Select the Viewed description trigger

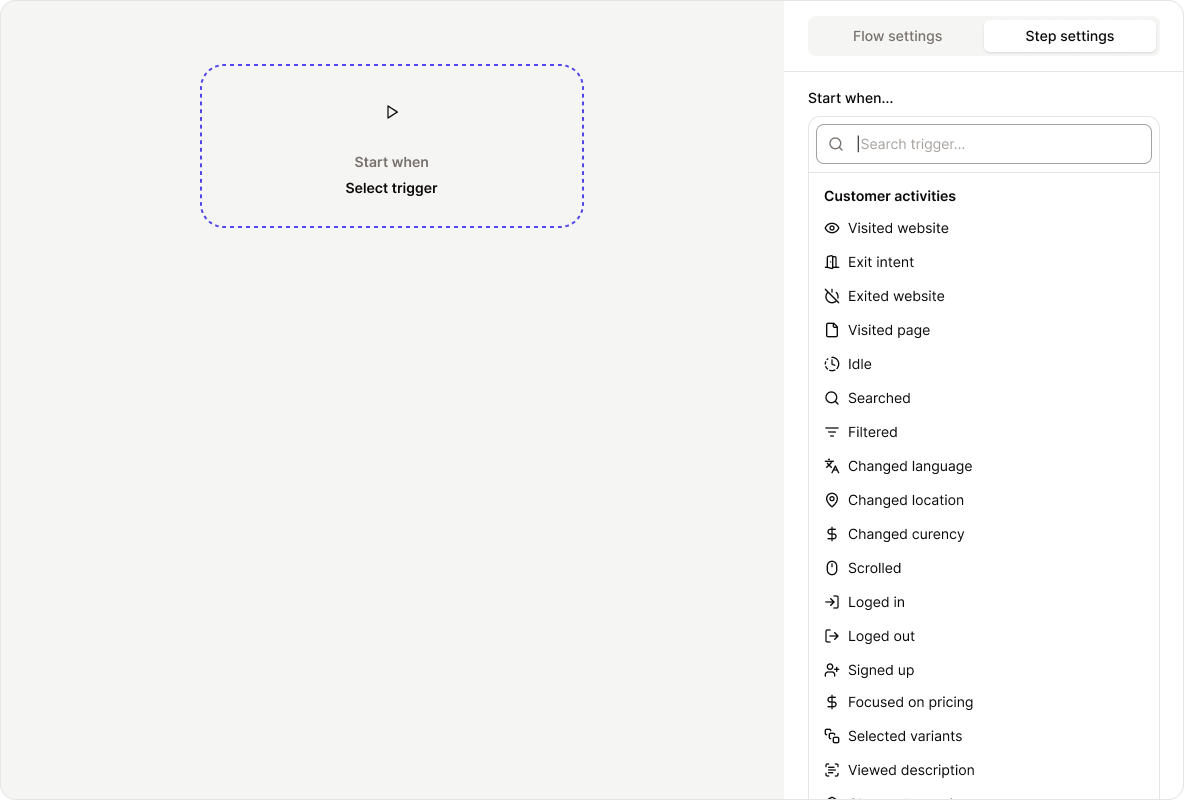[911, 770]
